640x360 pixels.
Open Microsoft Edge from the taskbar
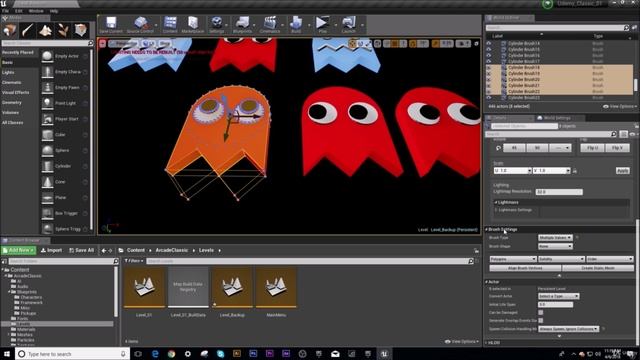pyautogui.click(x=155, y=354)
